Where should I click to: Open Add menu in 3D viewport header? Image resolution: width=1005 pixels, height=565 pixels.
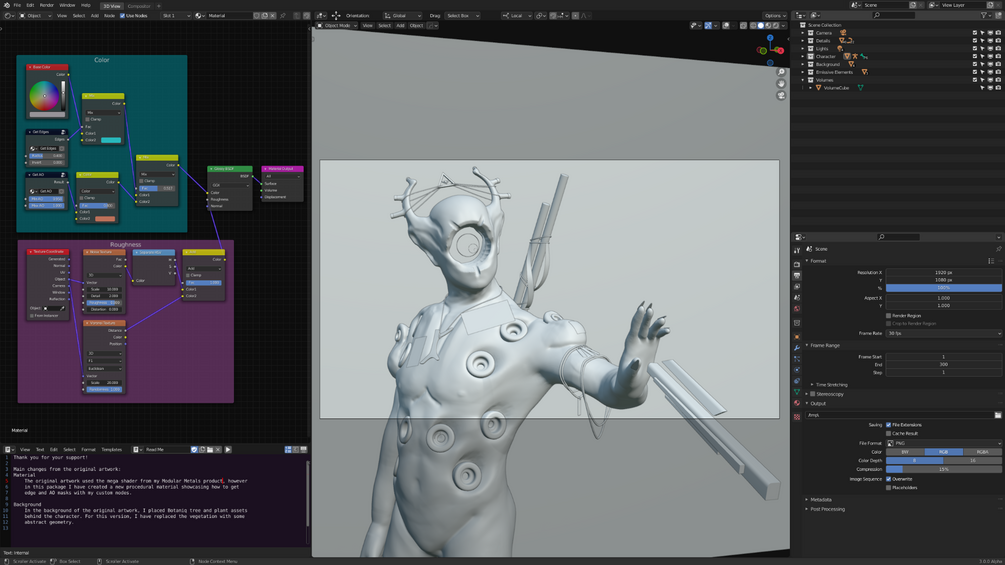tap(400, 26)
